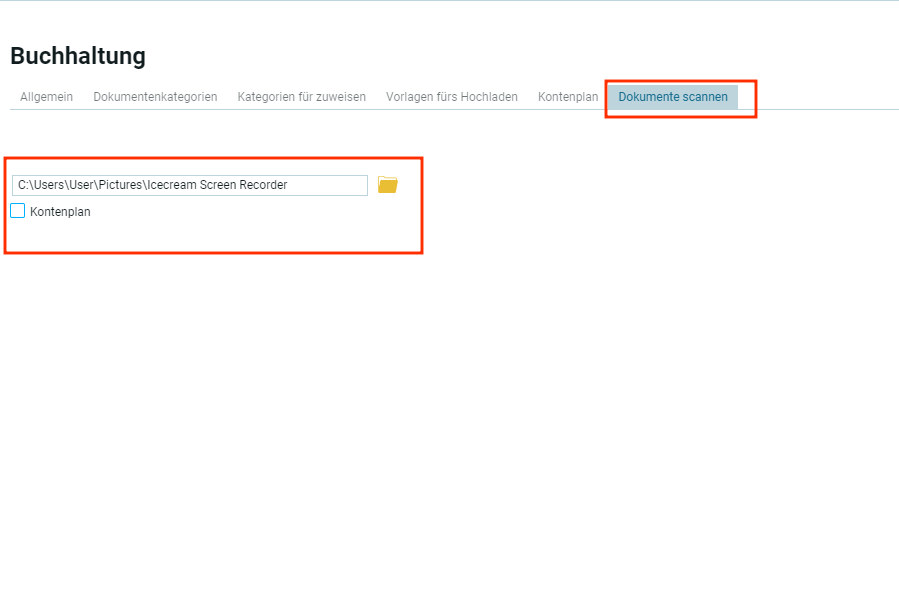
Task: Select the Dokumente scannen tab
Action: tap(673, 97)
